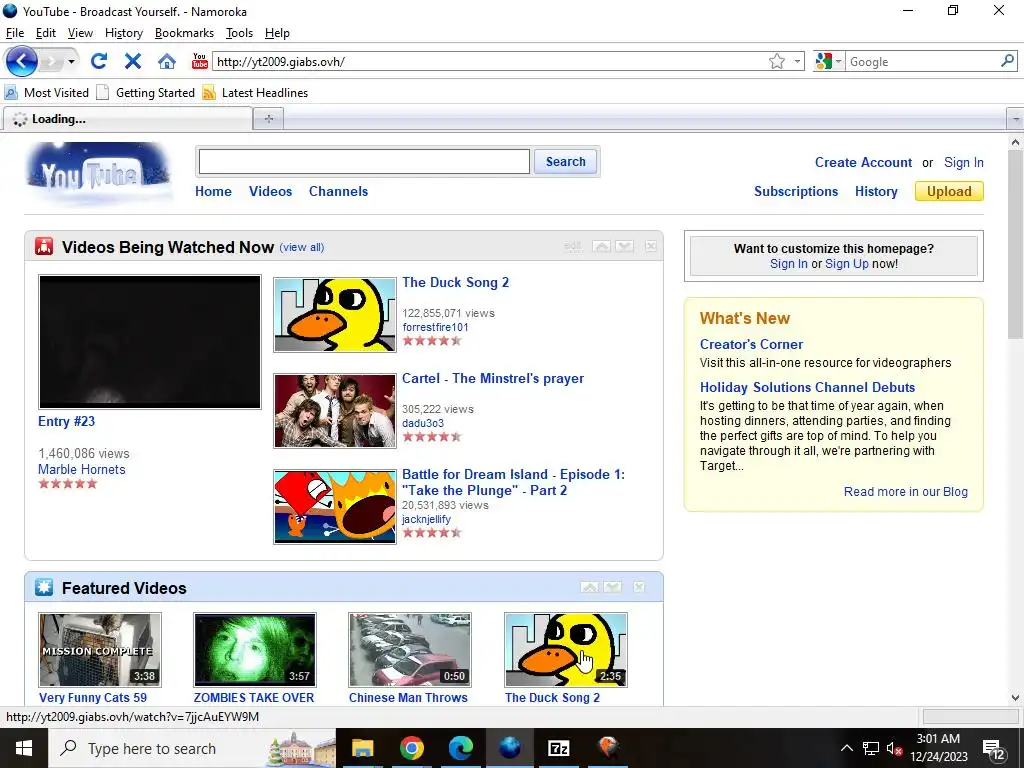Bookmark the page with the star icon

[x=776, y=61]
